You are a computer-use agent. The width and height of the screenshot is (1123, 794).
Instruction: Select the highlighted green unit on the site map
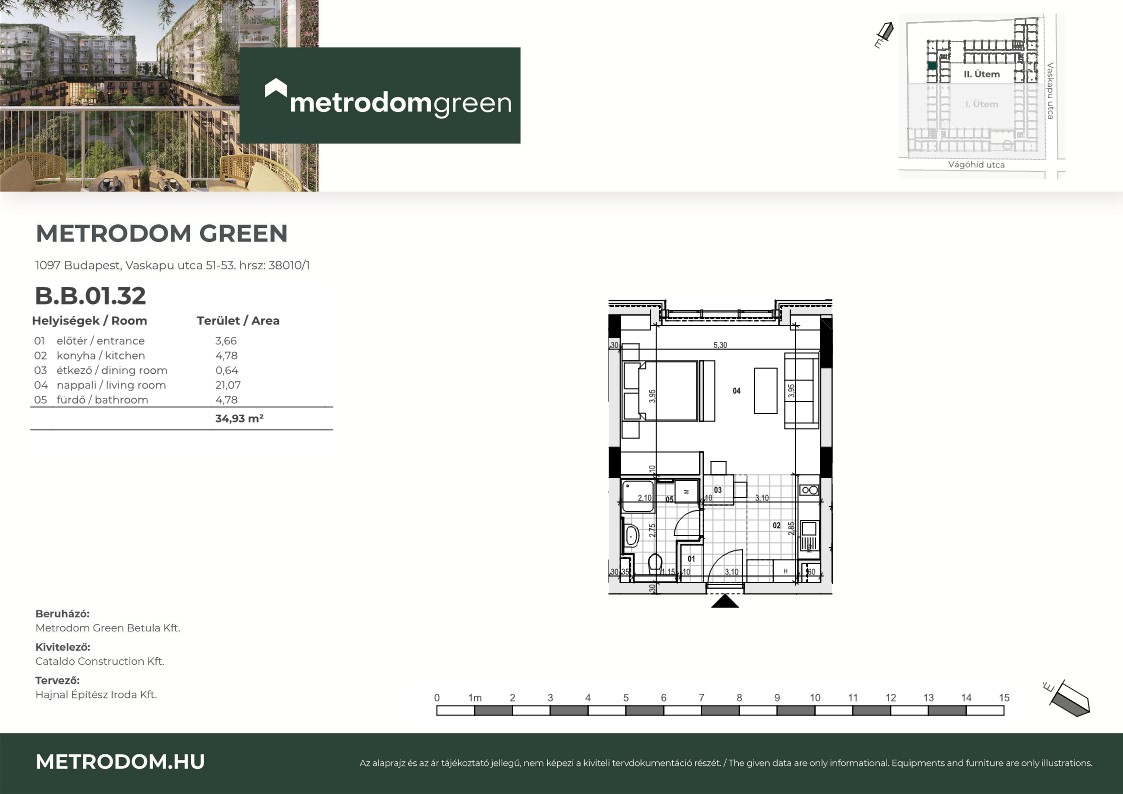pyautogui.click(x=931, y=67)
